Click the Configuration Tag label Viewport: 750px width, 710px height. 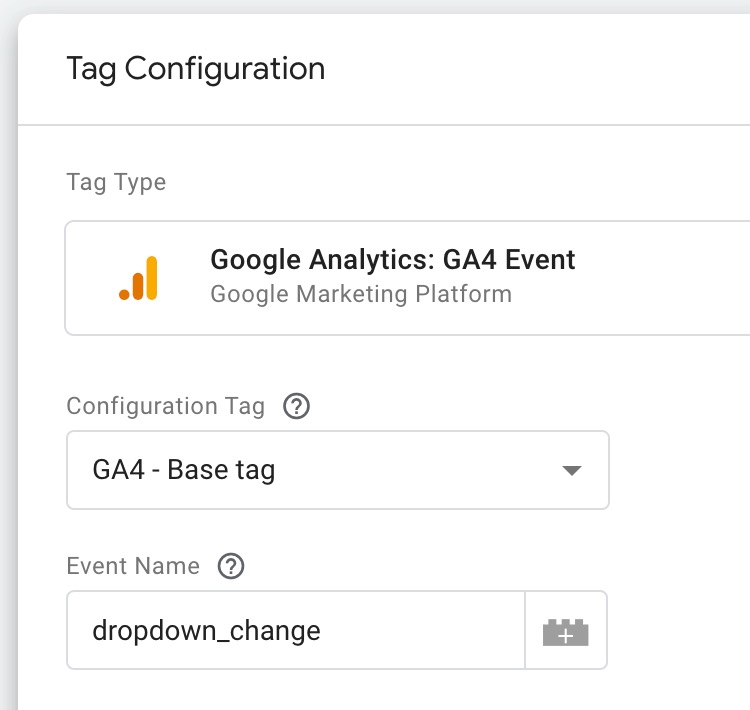[165, 406]
